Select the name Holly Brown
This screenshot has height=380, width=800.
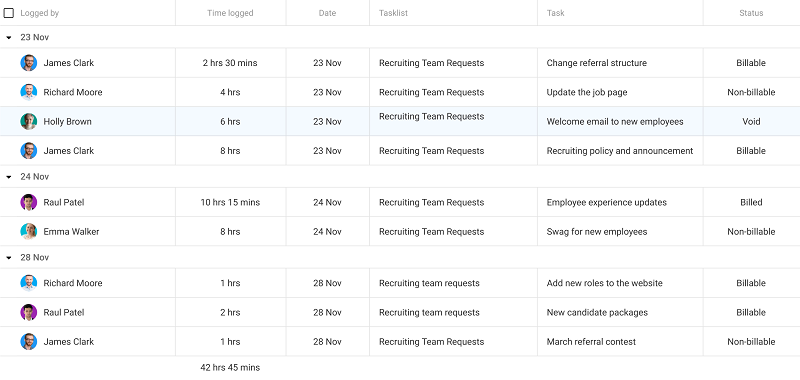(67, 121)
